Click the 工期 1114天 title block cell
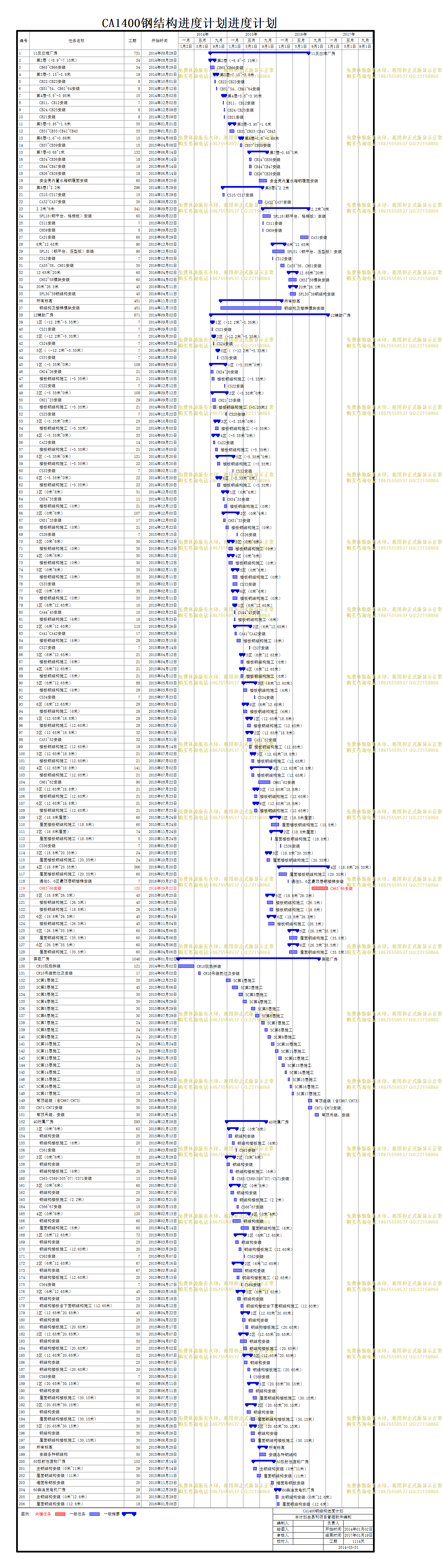The width and height of the screenshot is (442, 1568). pyautogui.click(x=348, y=1541)
